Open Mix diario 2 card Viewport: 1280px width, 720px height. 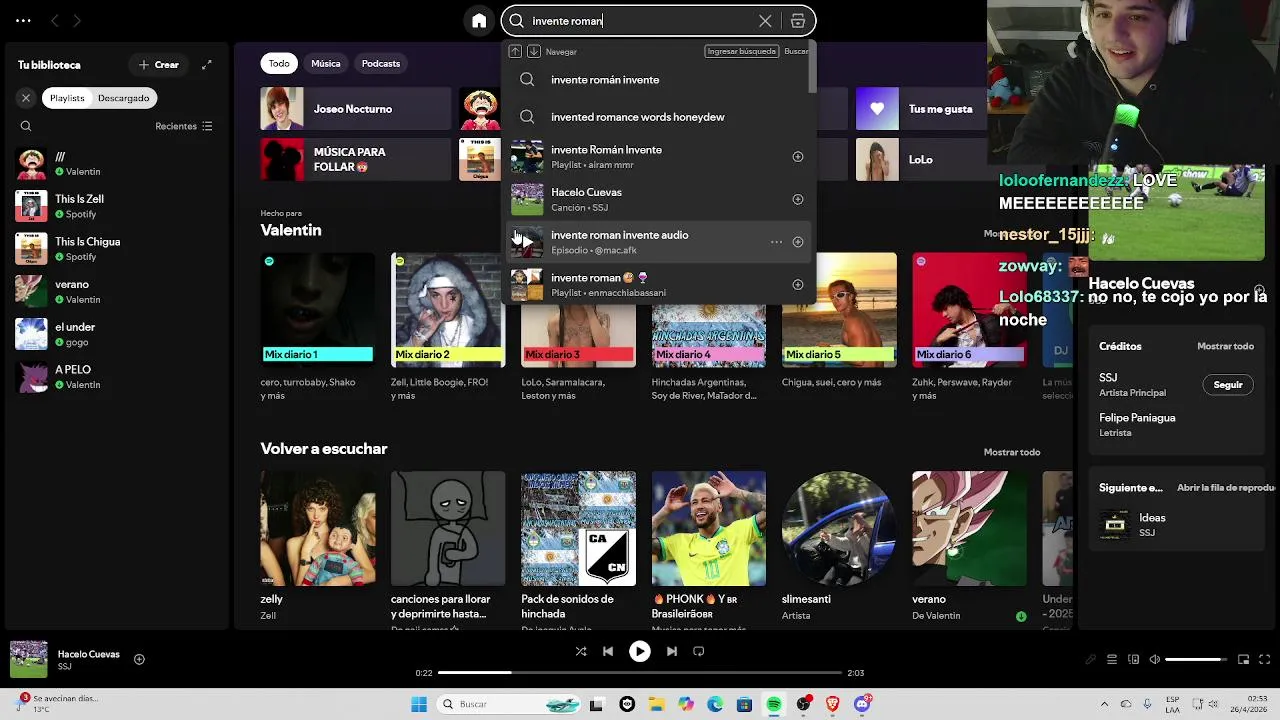point(448,326)
